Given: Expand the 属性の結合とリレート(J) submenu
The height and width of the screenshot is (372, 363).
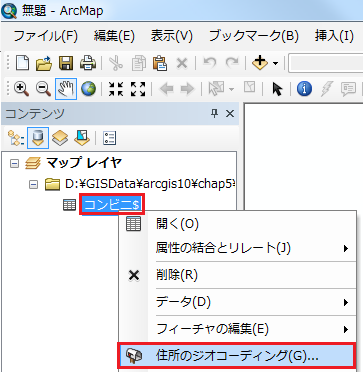Looking at the screenshot, I should tap(238, 248).
